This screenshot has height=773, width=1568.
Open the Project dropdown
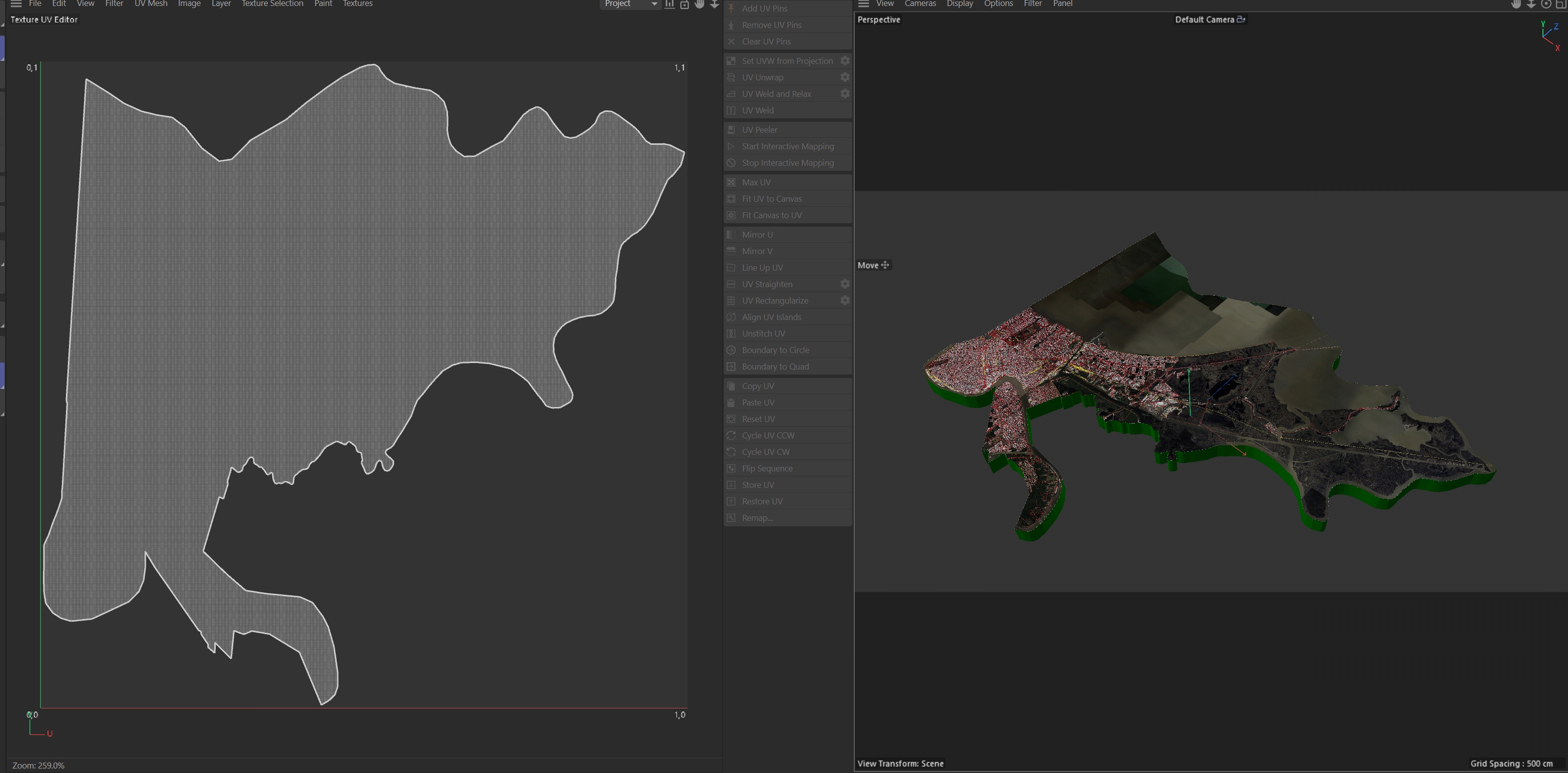coord(630,3)
